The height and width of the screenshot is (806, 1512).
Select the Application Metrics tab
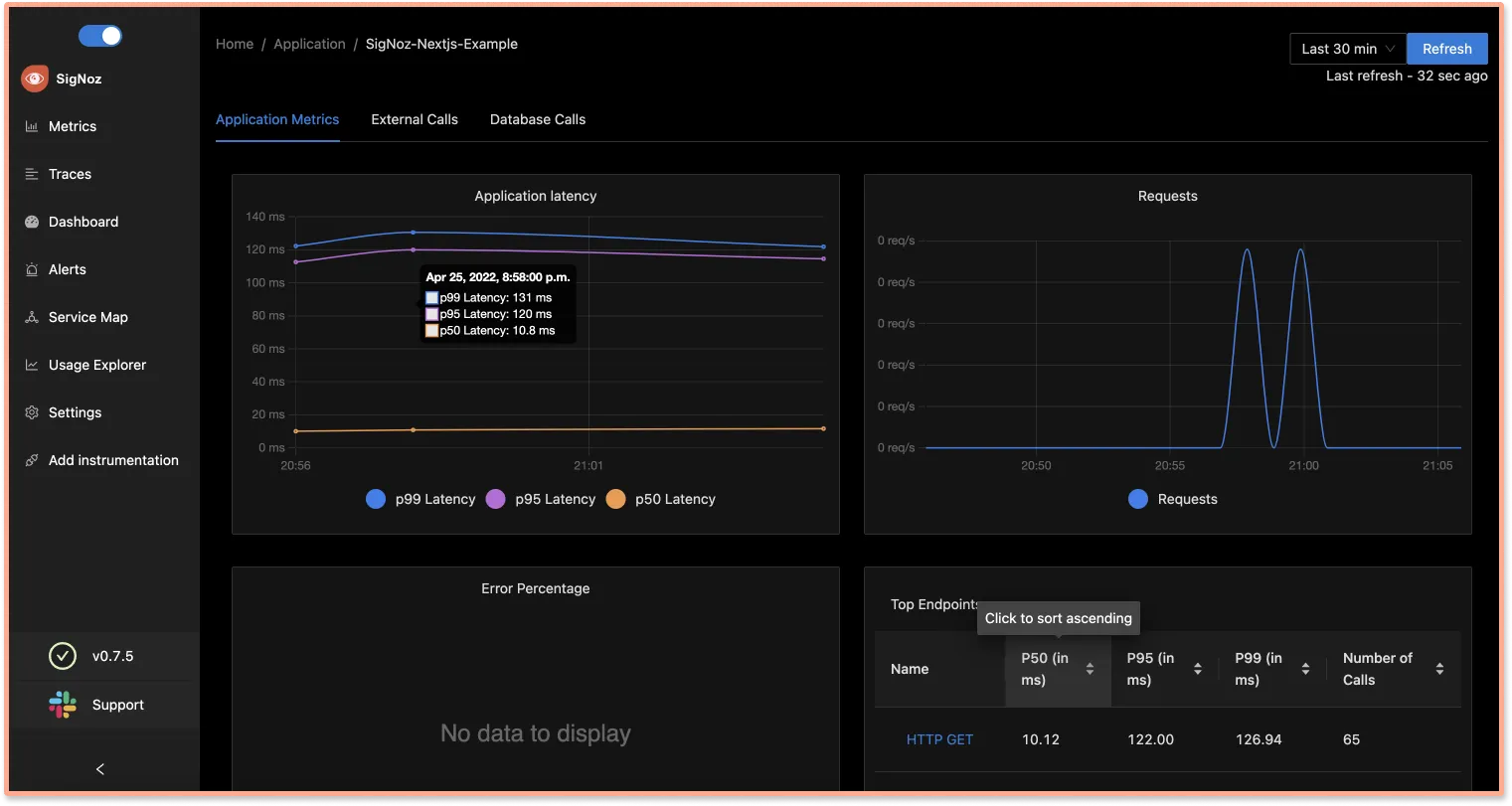coord(277,119)
